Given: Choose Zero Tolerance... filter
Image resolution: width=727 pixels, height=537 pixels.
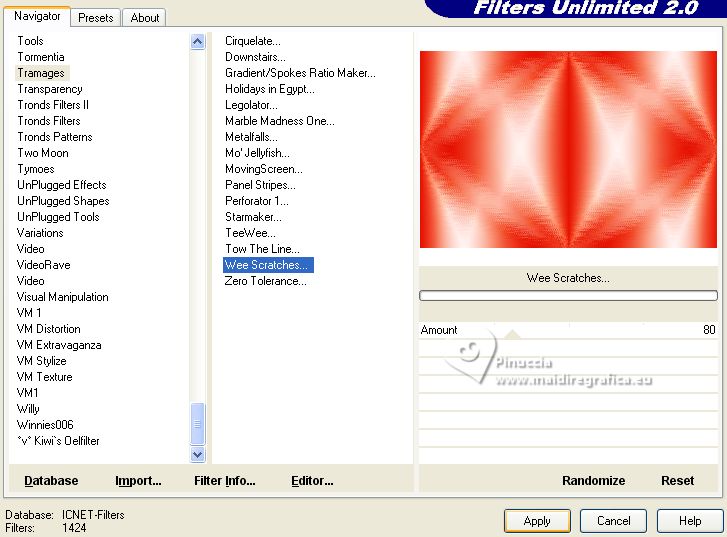Looking at the screenshot, I should click(265, 281).
